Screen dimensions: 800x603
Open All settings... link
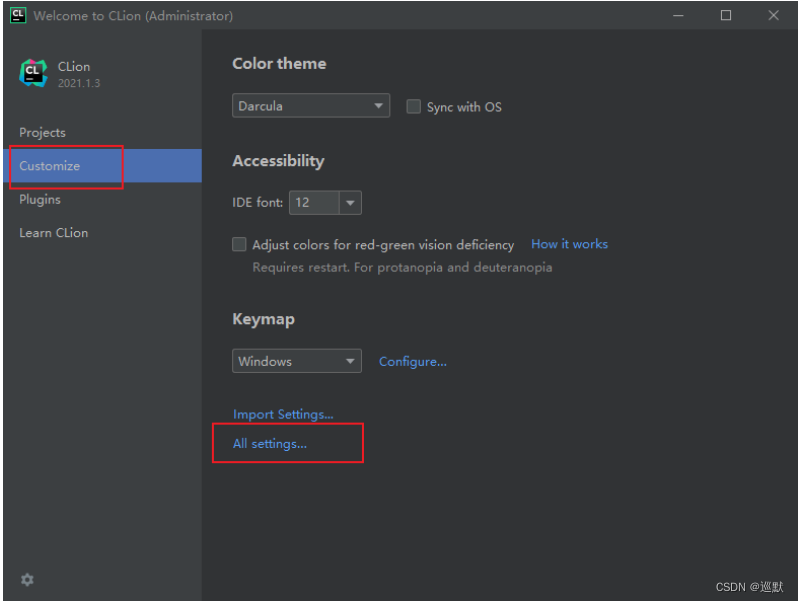tap(270, 444)
